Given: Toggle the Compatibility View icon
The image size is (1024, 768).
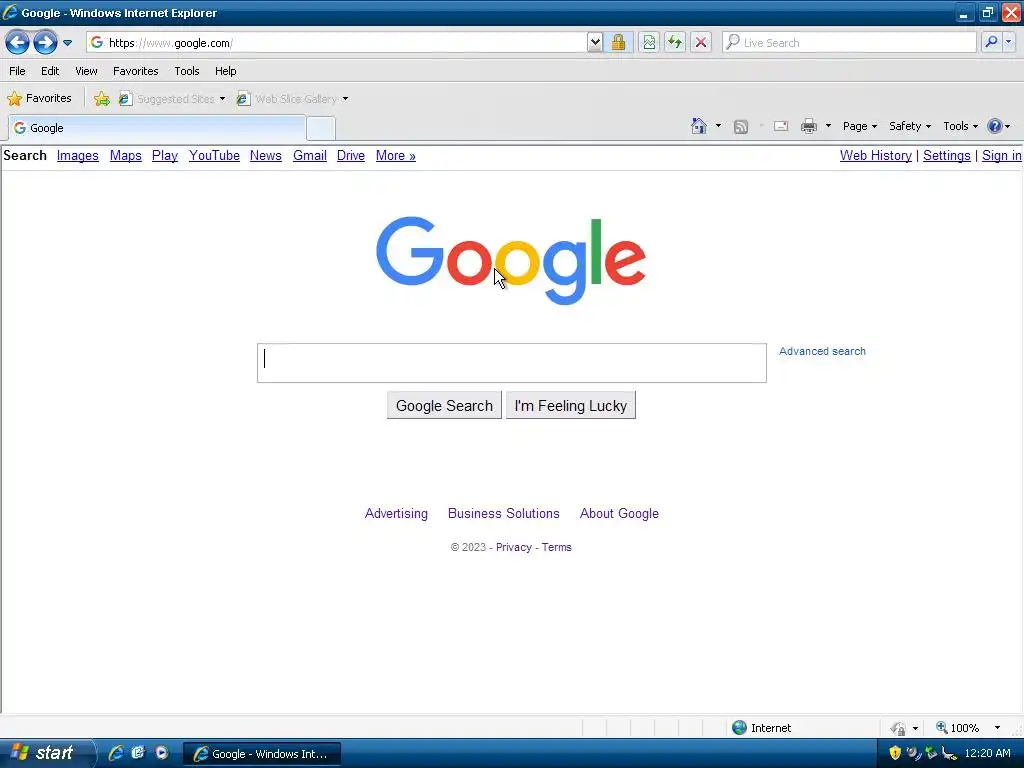Looking at the screenshot, I should 648,43.
